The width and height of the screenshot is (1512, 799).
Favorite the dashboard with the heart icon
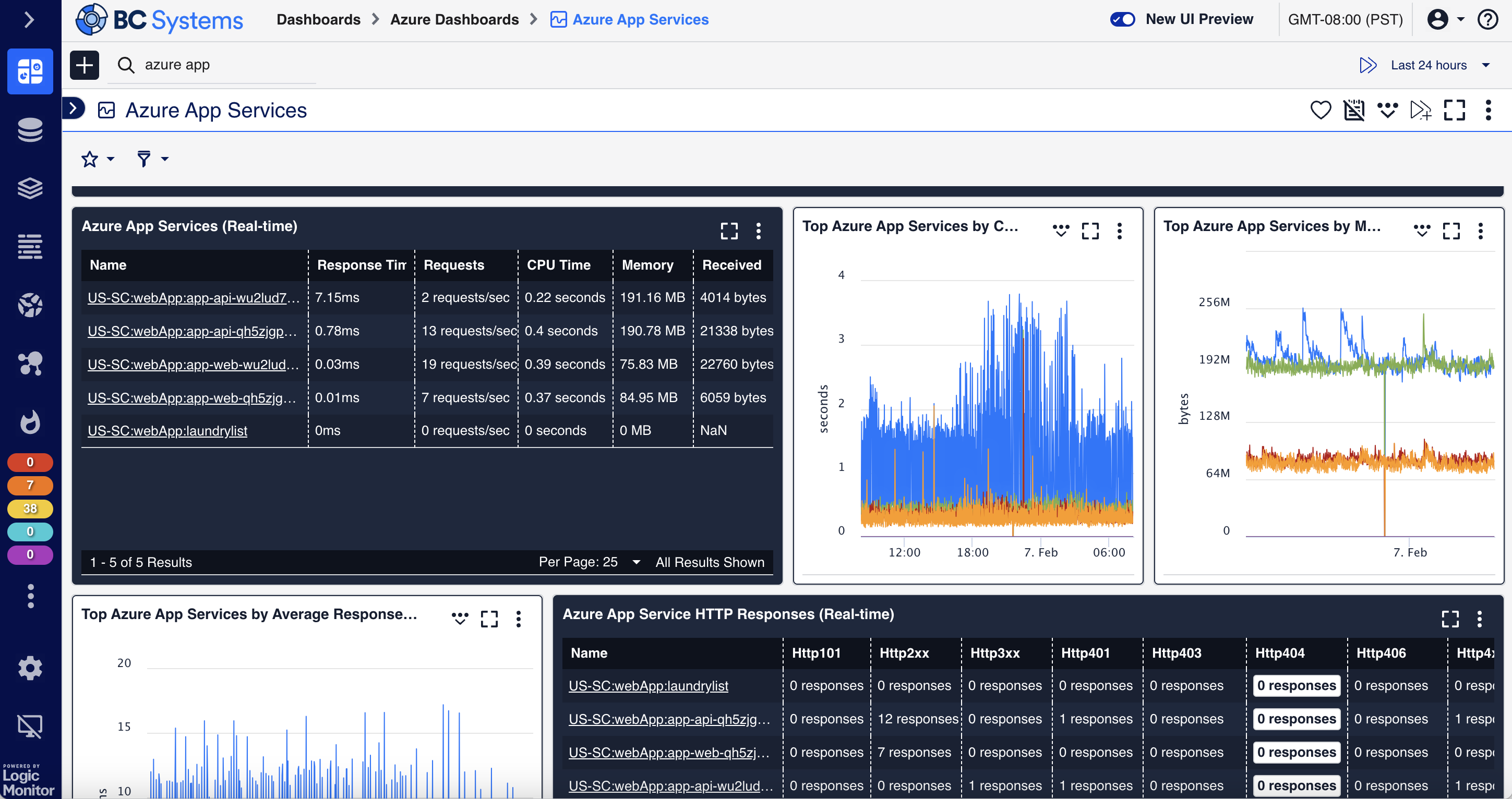1321,110
